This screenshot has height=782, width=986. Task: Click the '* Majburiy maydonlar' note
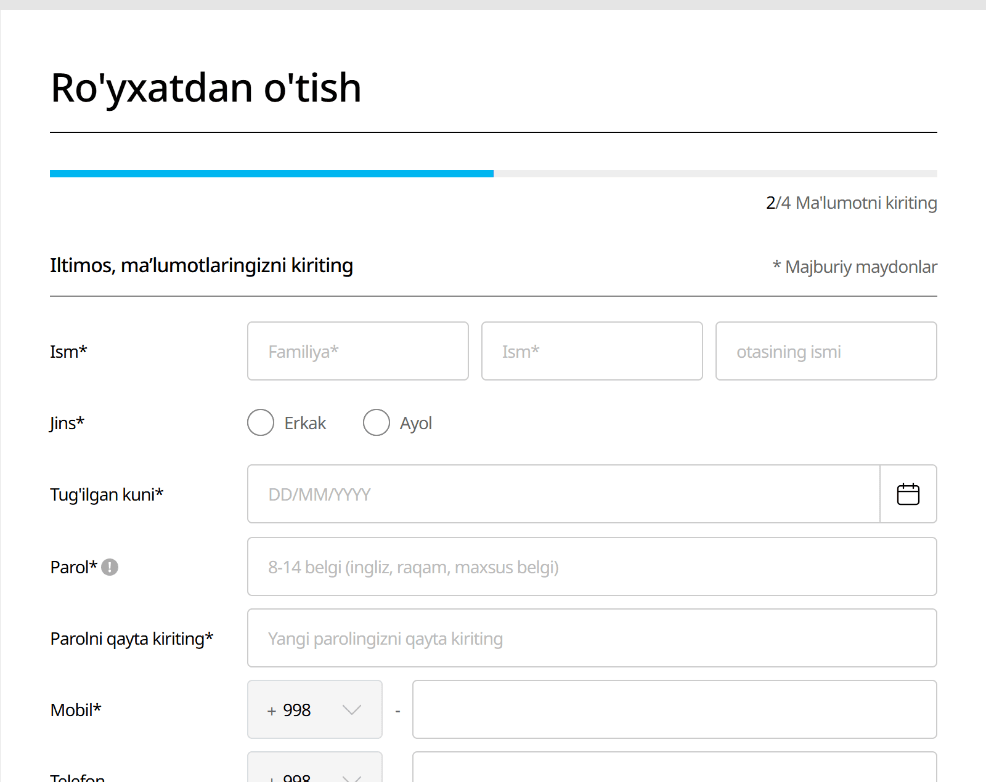pyautogui.click(x=855, y=267)
